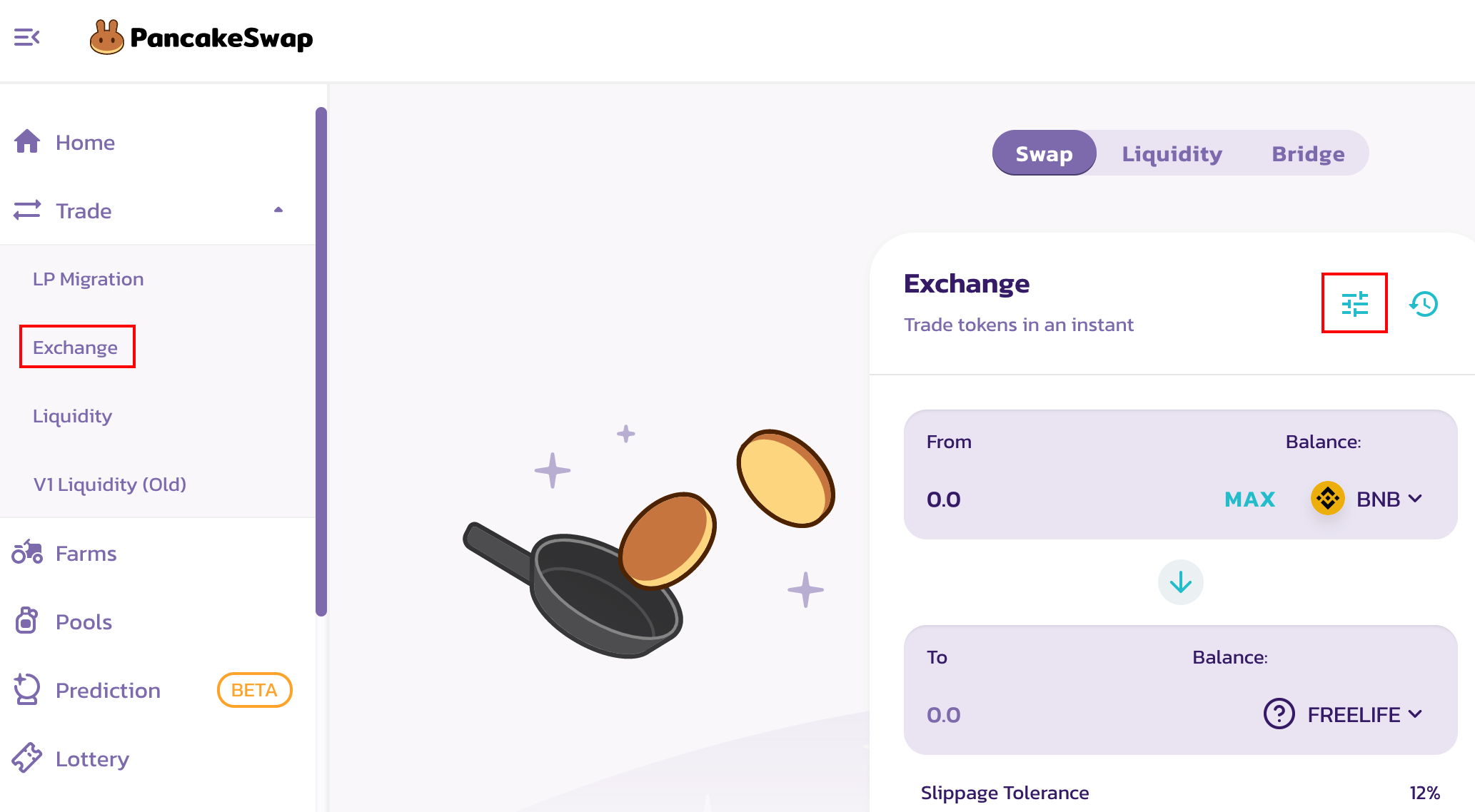Switch to the Liquidity toggle option
Screen dimensions: 1475x812
[1172, 153]
